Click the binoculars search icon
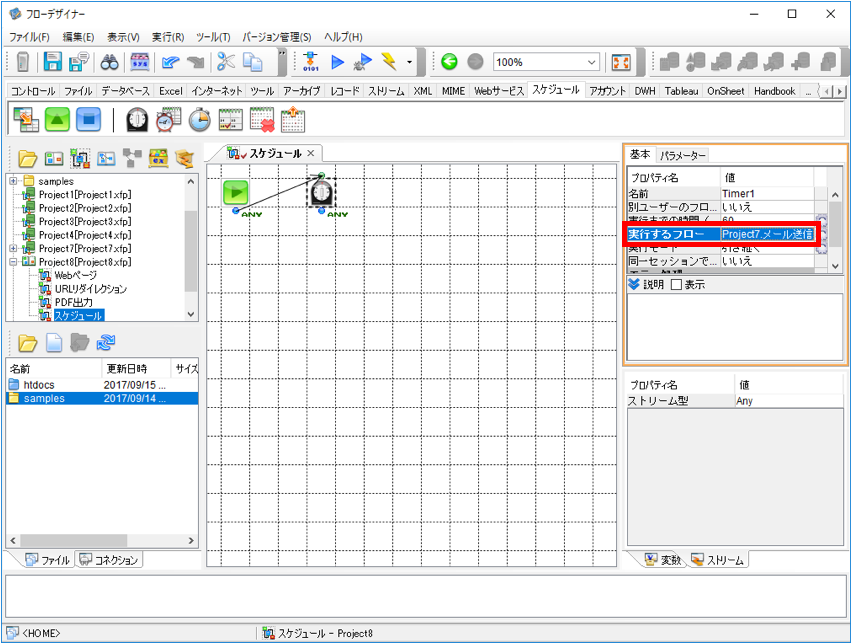Viewport: 852px width, 643px height. 109,63
